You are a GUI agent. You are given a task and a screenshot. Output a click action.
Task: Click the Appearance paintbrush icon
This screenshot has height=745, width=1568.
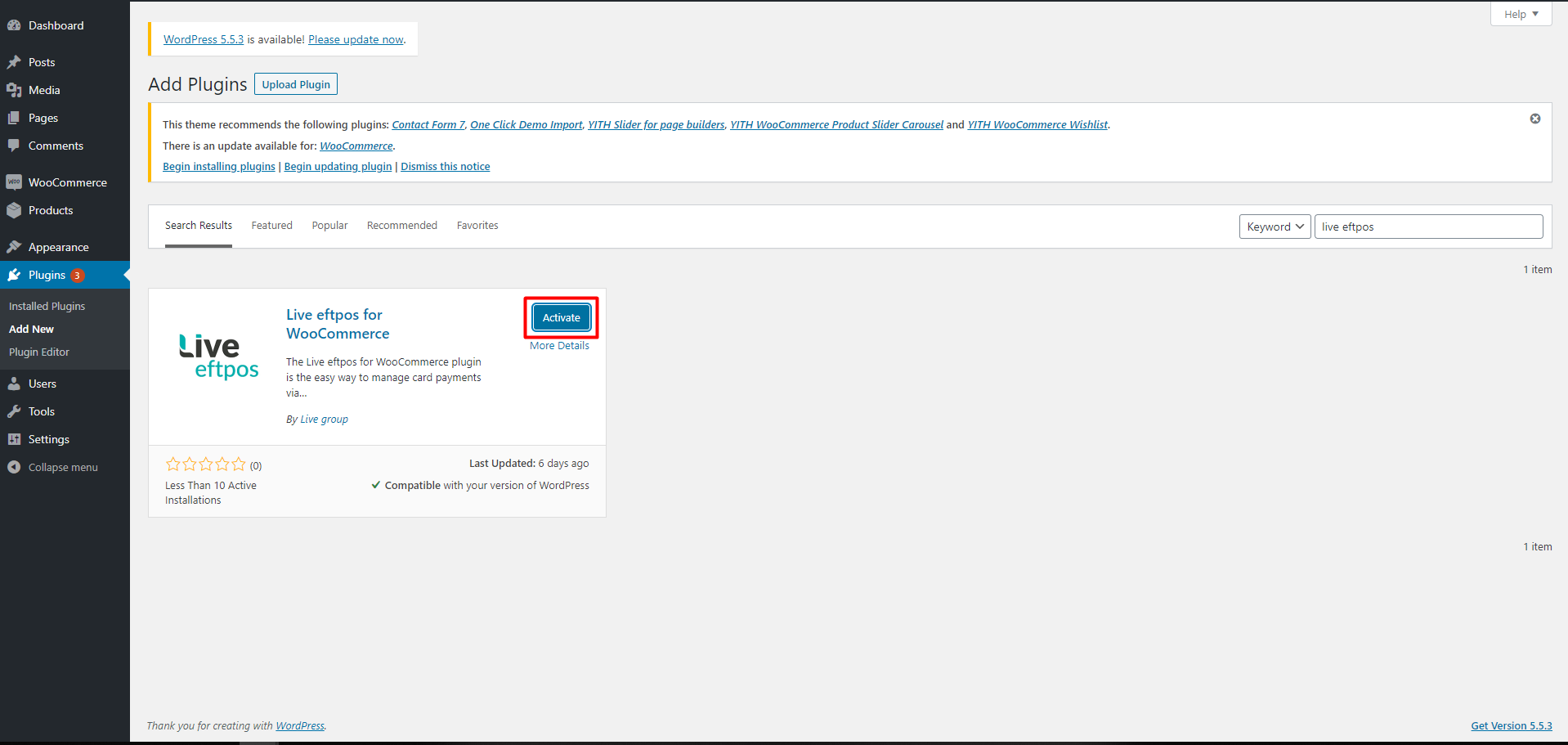tap(14, 247)
